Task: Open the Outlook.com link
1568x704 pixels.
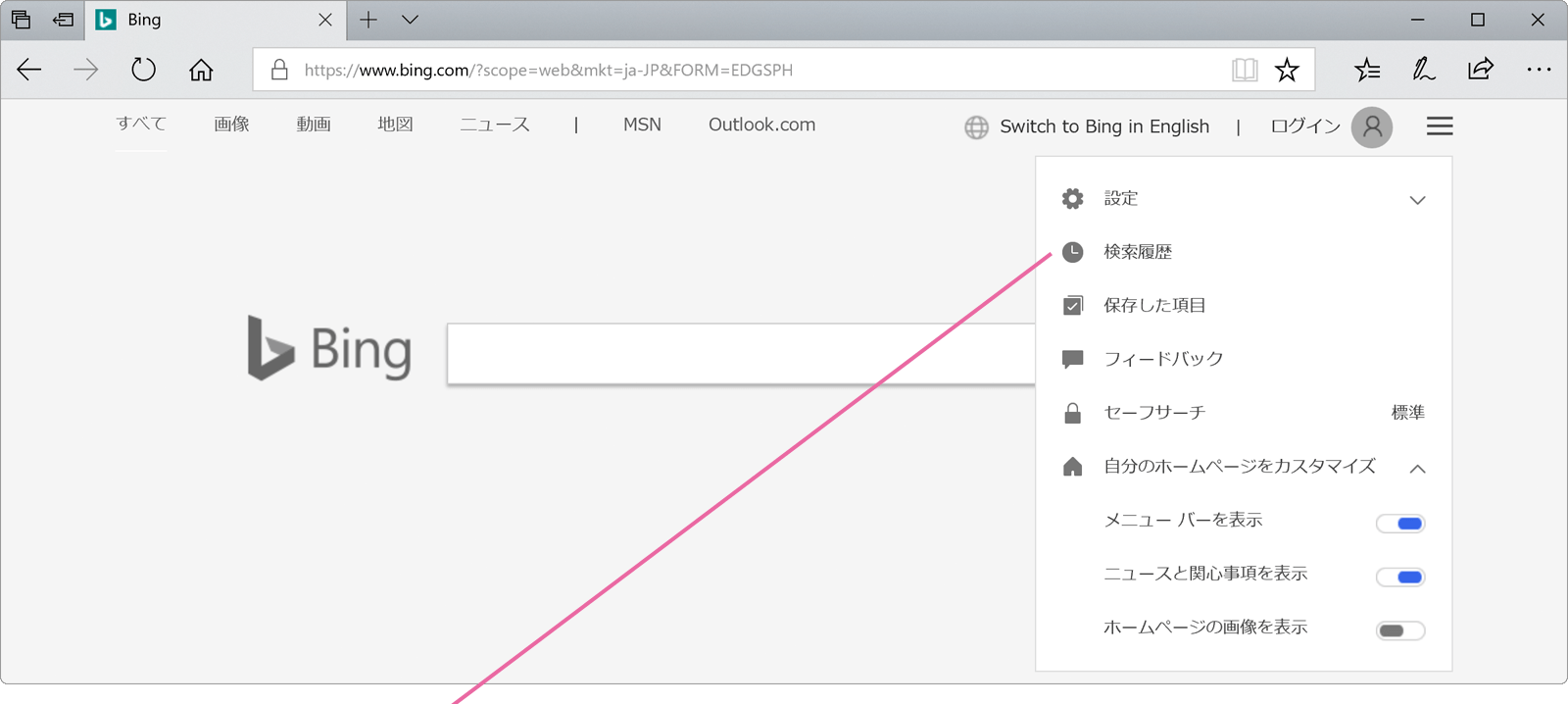Action: (x=761, y=125)
